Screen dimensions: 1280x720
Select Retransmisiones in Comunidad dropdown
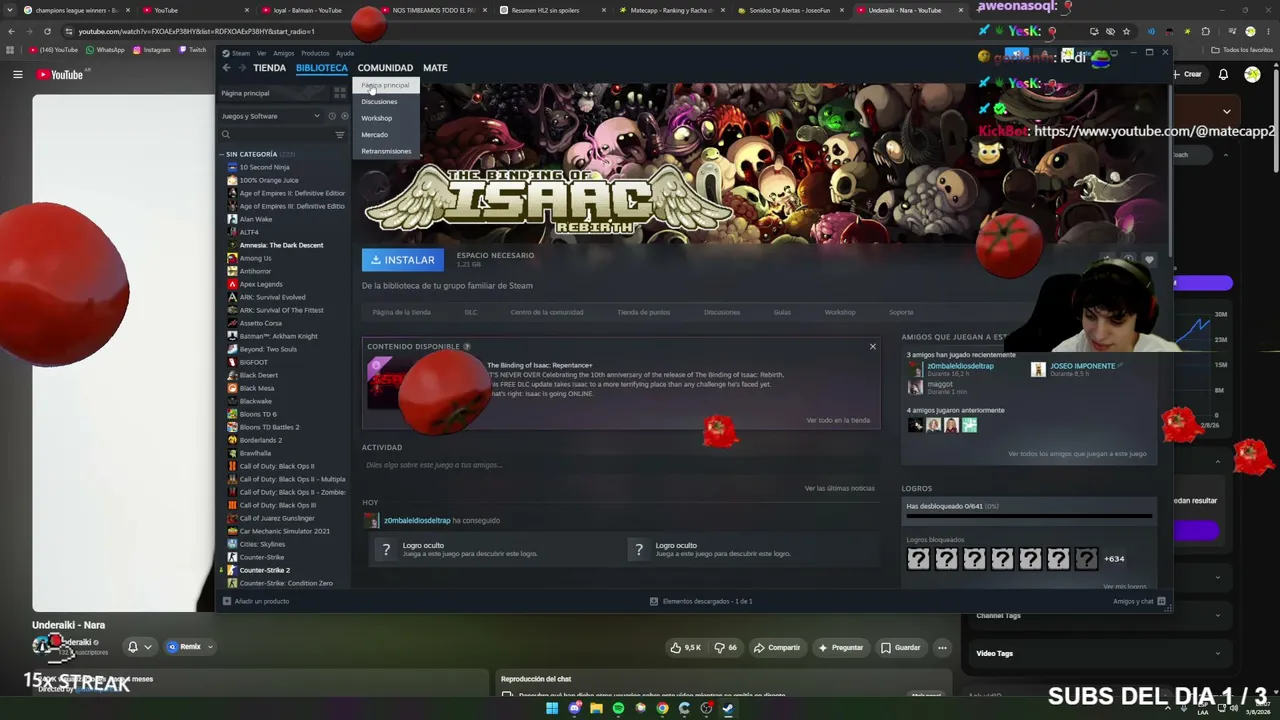[386, 151]
